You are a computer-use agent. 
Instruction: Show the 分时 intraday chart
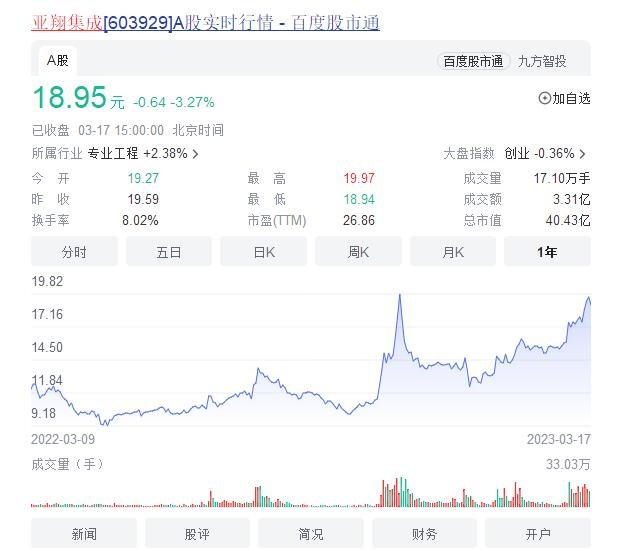pos(74,252)
